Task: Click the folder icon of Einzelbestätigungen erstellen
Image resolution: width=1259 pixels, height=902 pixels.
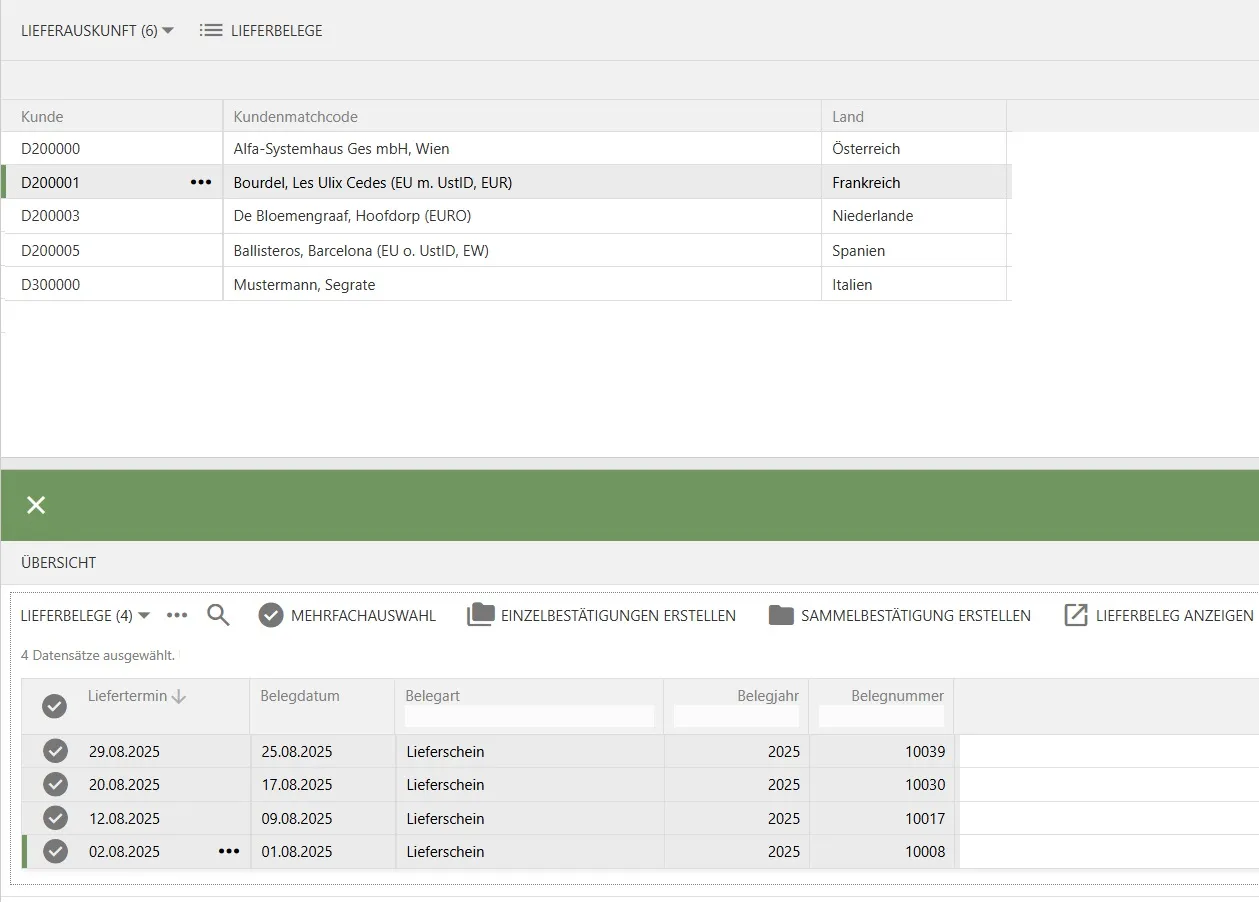Action: (x=481, y=615)
